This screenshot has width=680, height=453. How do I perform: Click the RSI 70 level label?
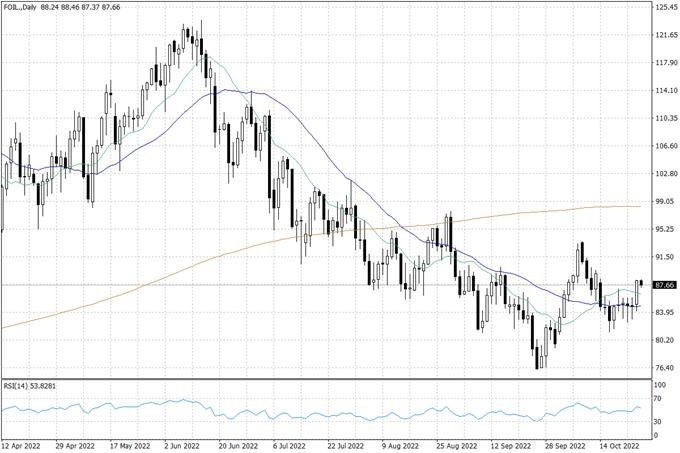[x=660, y=399]
